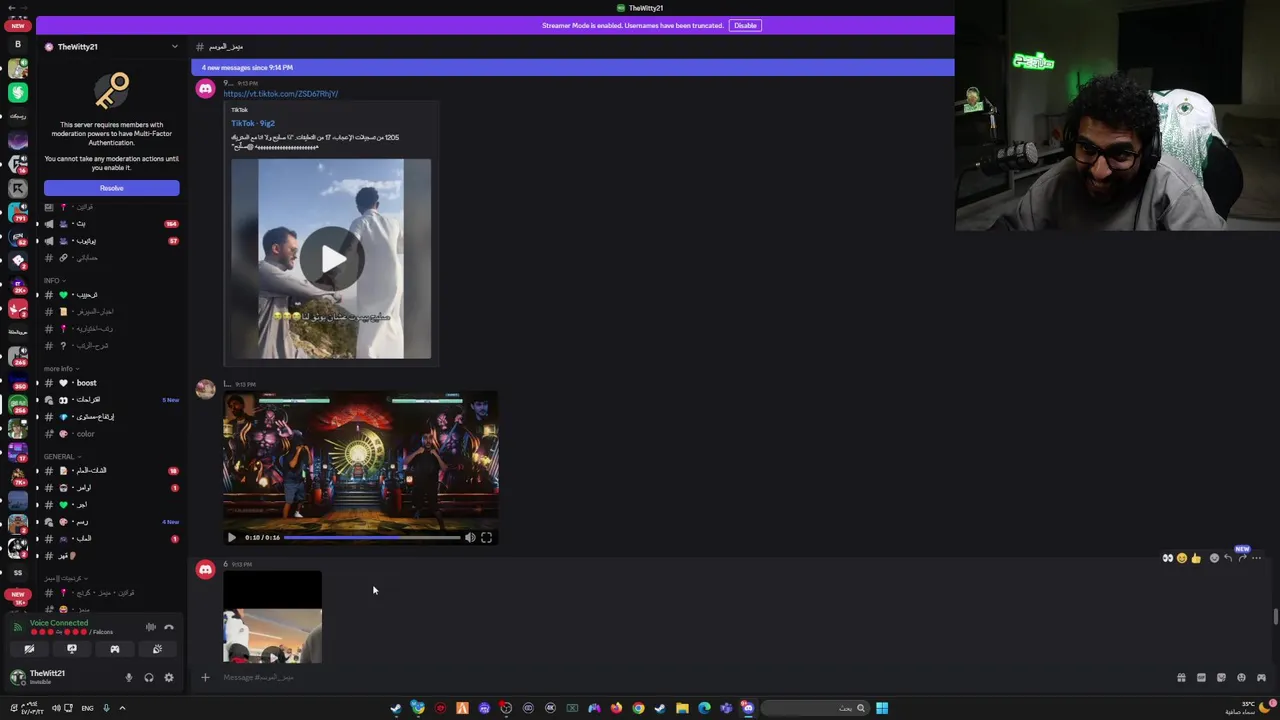
Task: Open the apps controller icon in message bar
Action: click(1261, 677)
